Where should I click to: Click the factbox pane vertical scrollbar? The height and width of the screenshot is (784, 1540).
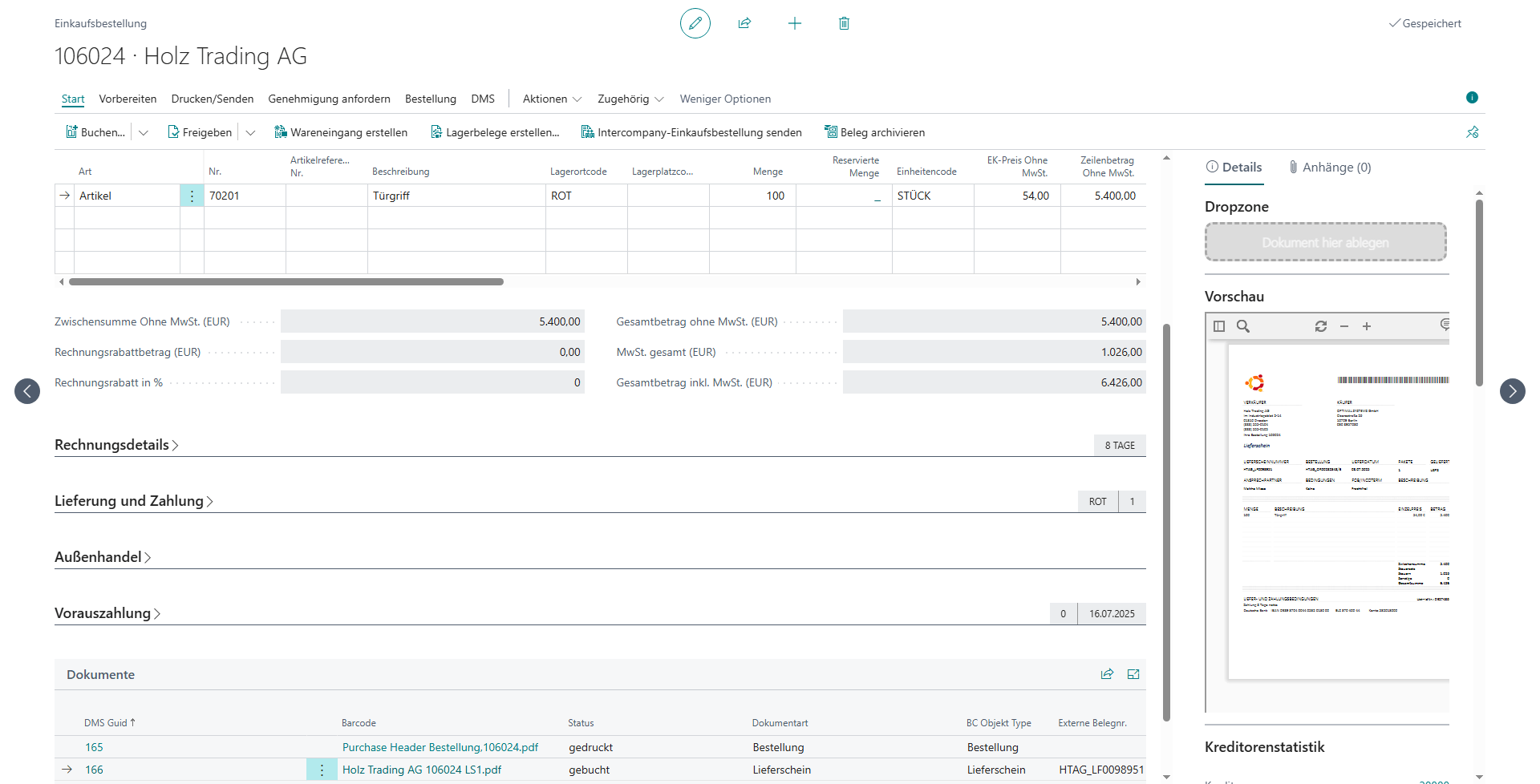[x=1479, y=293]
